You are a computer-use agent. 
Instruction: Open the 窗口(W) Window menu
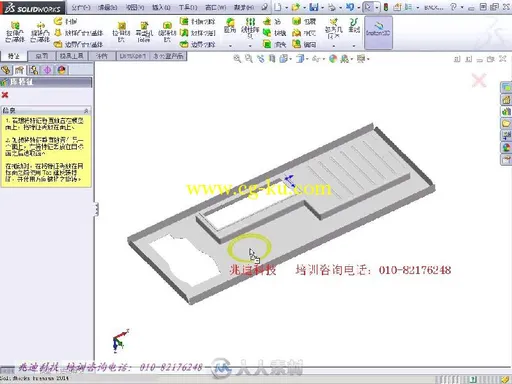click(215, 7)
